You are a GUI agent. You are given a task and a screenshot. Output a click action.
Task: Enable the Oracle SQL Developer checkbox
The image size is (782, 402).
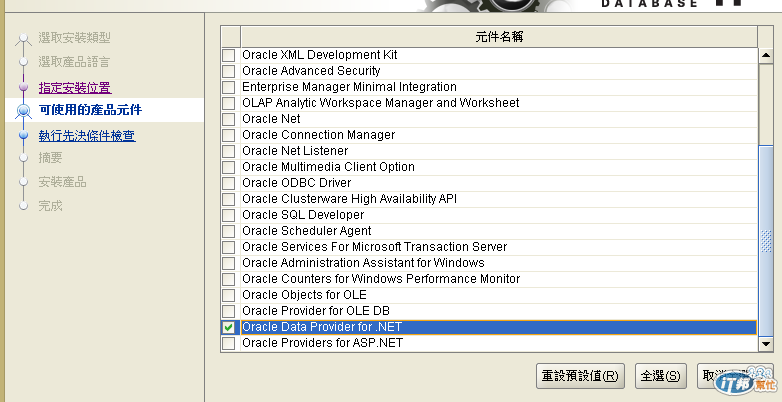(x=228, y=215)
